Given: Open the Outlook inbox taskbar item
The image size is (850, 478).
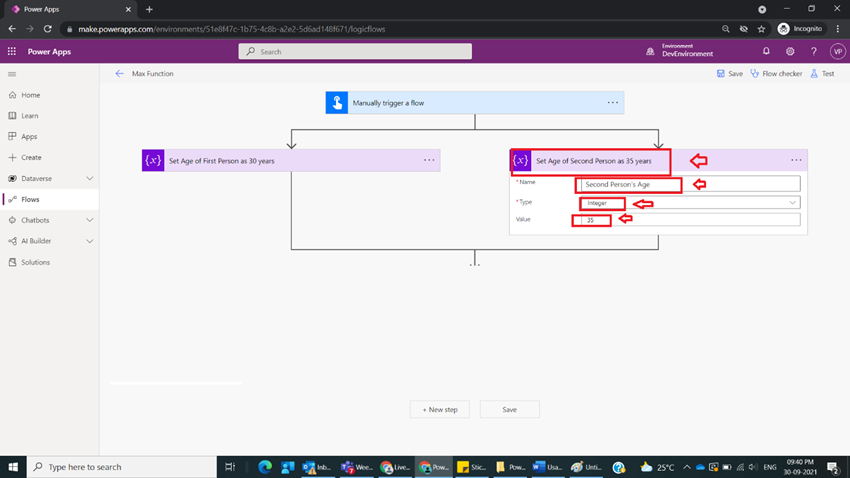Looking at the screenshot, I should click(317, 467).
